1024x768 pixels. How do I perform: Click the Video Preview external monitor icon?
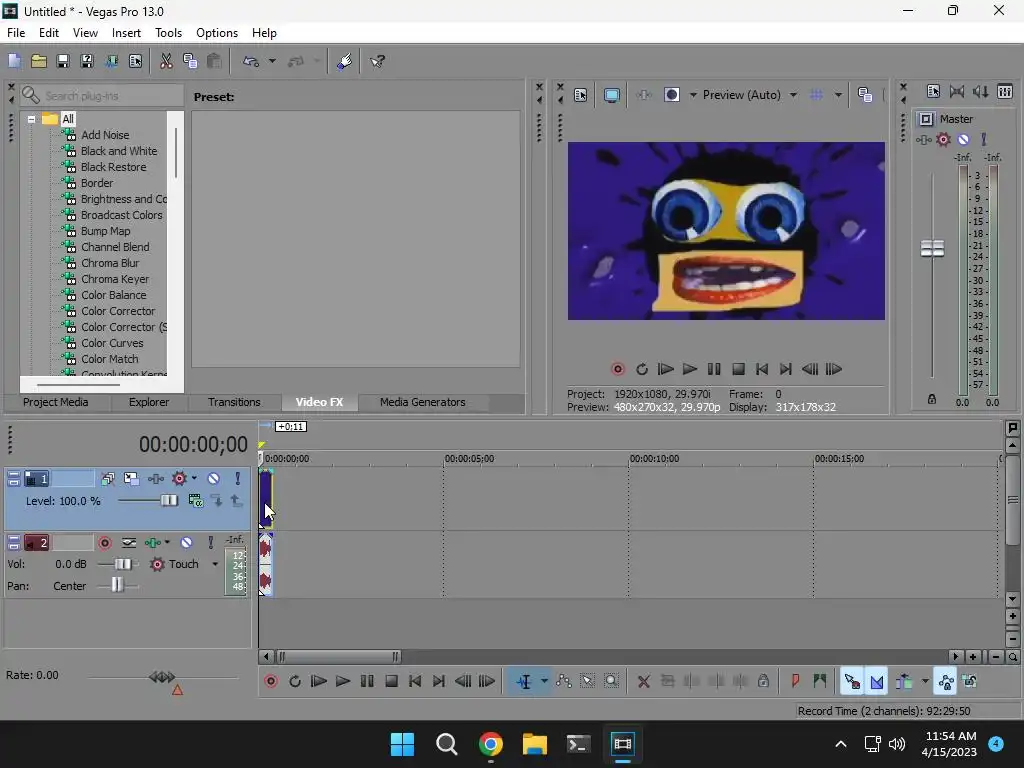[611, 95]
